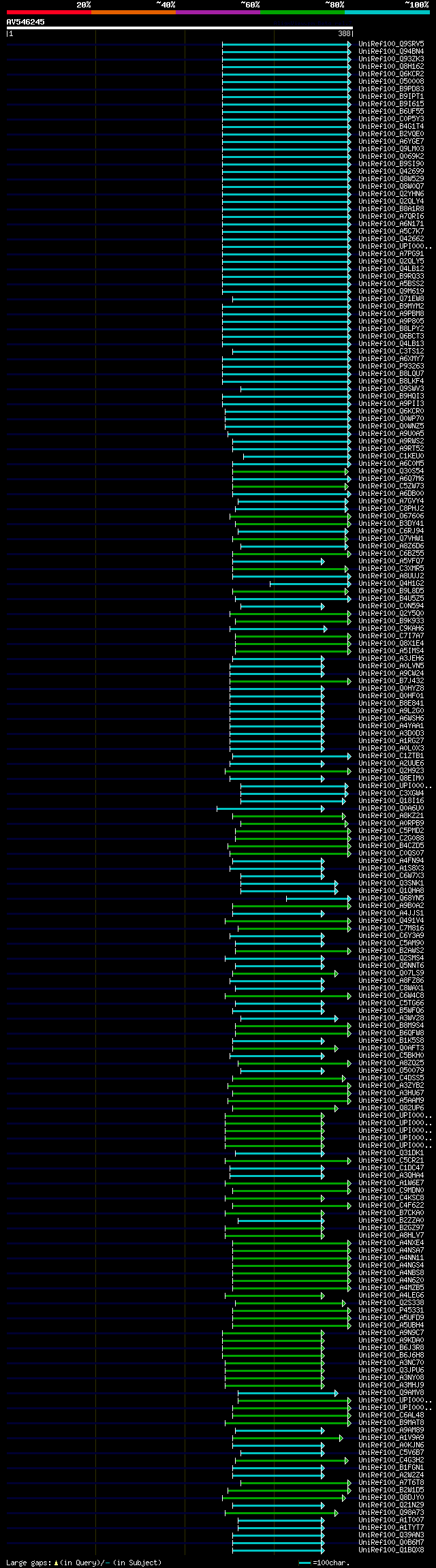Click the cyan ~100% legend segment
Image resolution: width=436 pixels, height=1568 pixels.
pyautogui.click(x=387, y=12)
